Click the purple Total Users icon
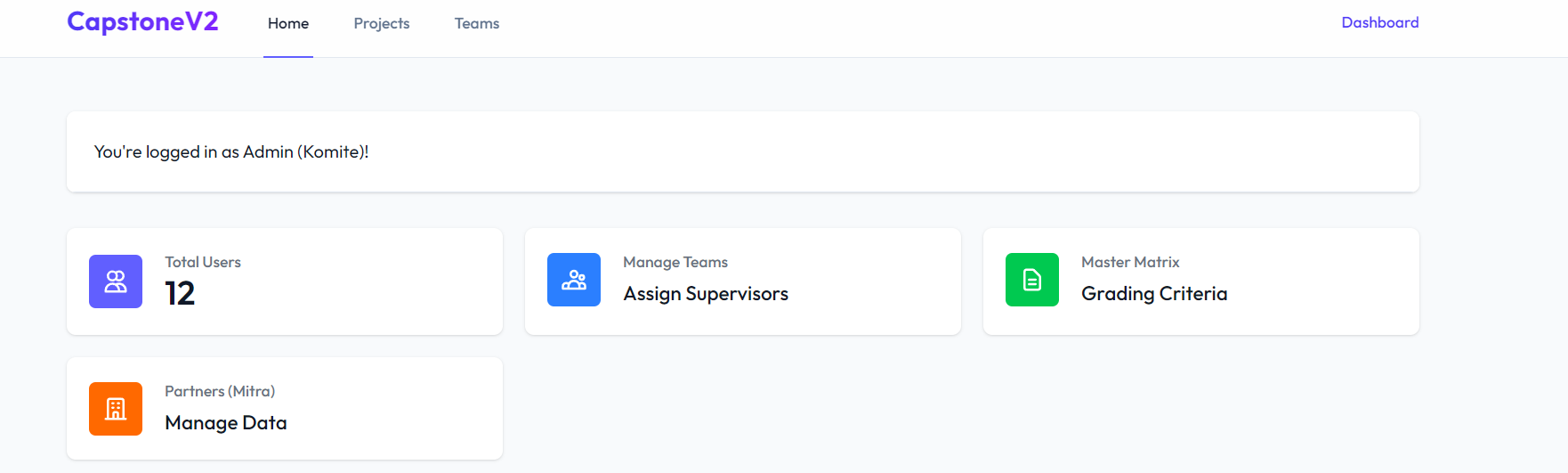 [116, 281]
